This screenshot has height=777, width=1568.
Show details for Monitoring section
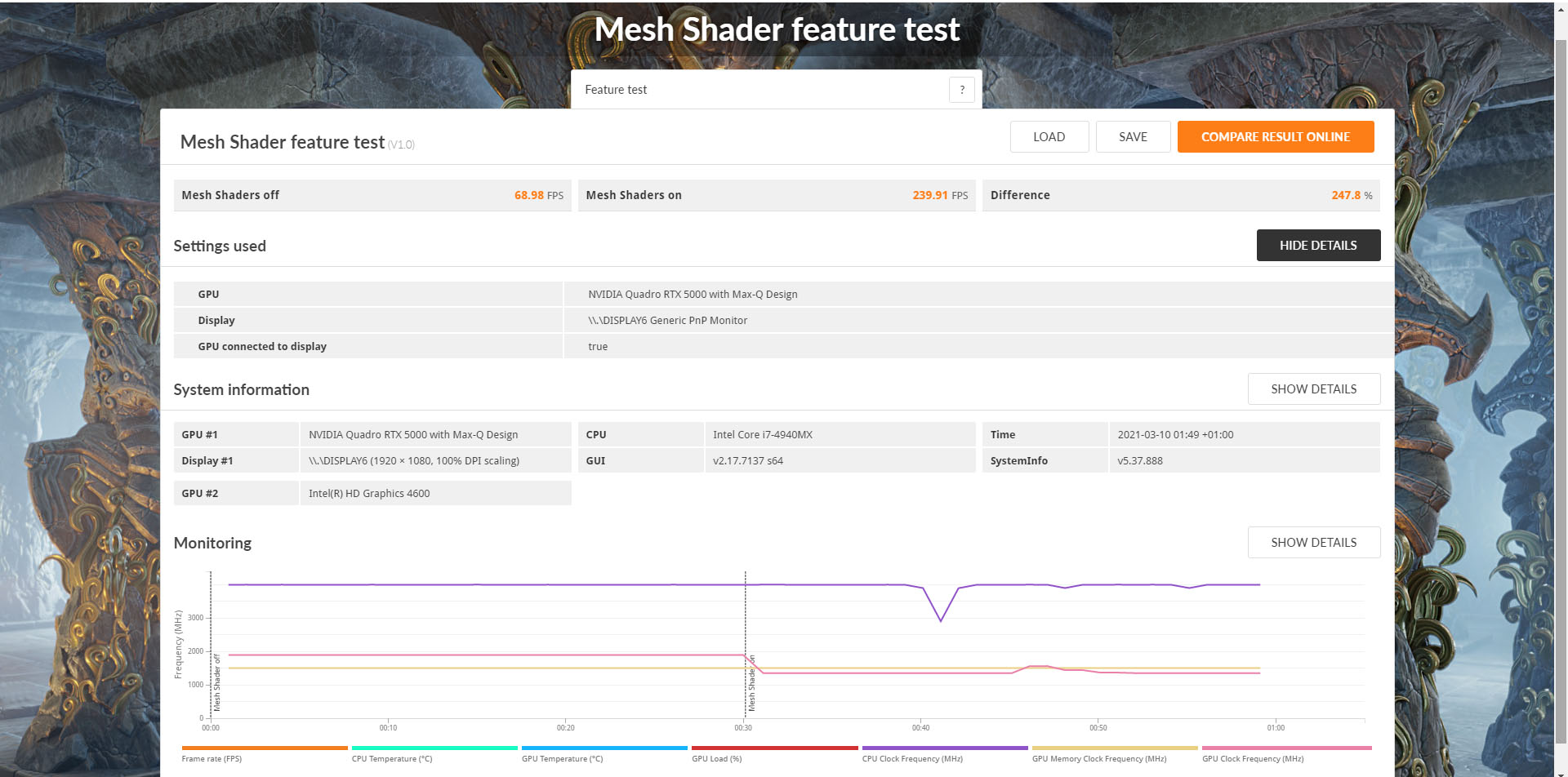click(x=1313, y=543)
